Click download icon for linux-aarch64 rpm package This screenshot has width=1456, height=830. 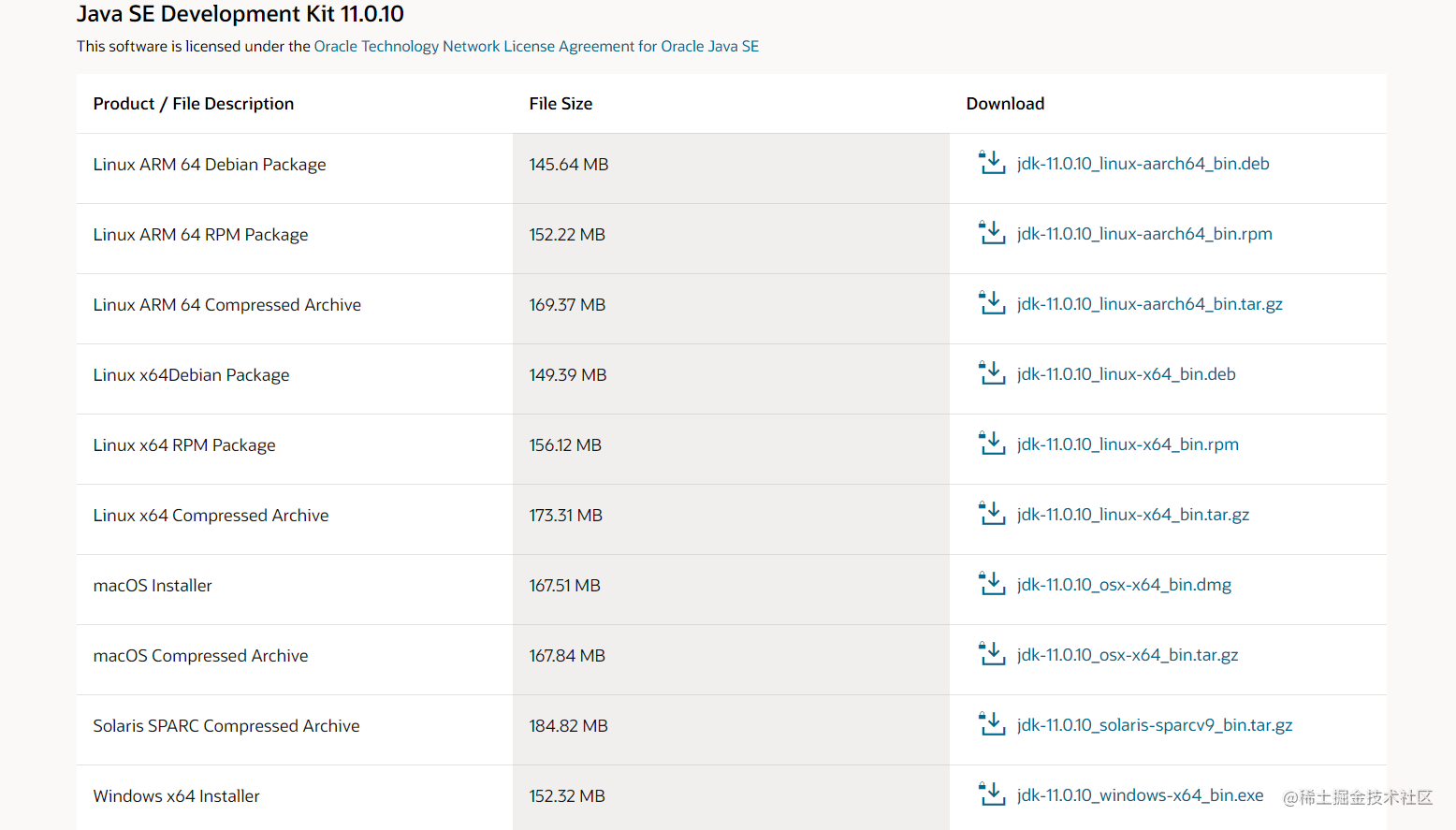pyautogui.click(x=992, y=233)
